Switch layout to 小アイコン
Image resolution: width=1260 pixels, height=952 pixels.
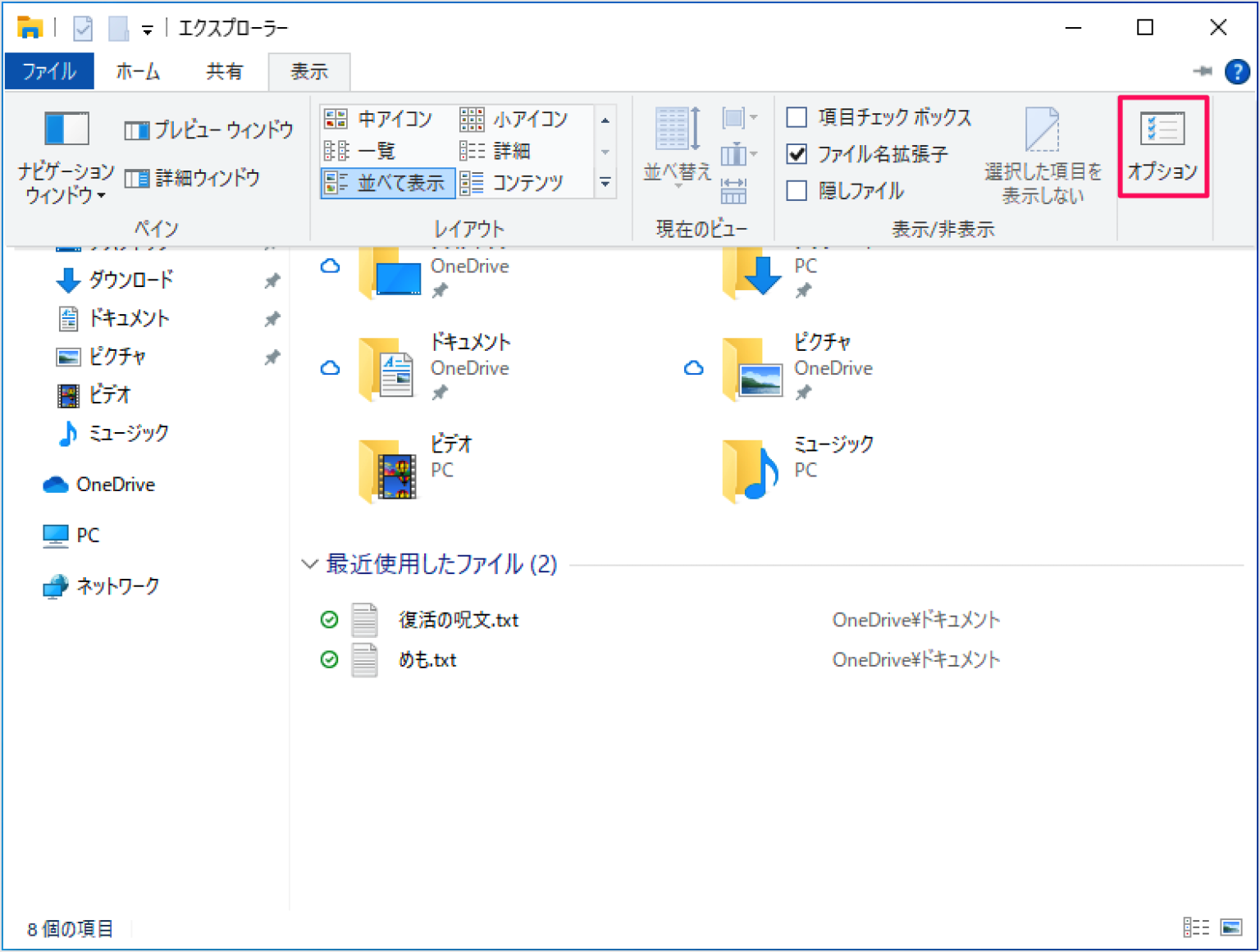(x=514, y=119)
